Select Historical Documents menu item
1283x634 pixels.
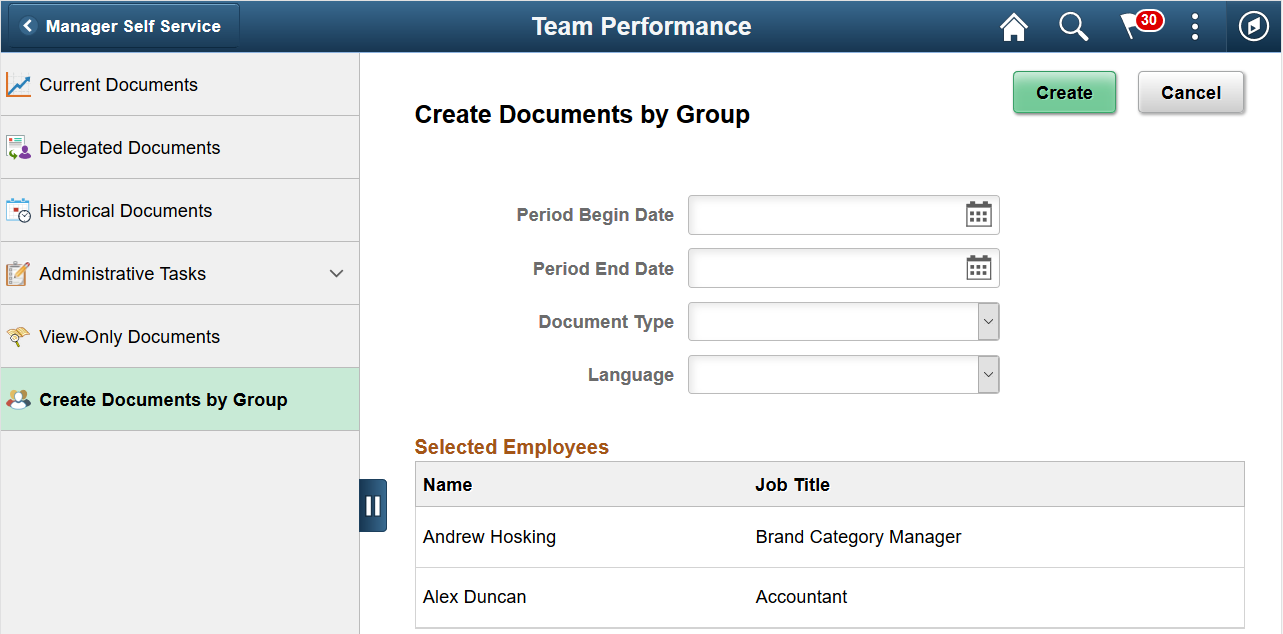pyautogui.click(x=180, y=211)
